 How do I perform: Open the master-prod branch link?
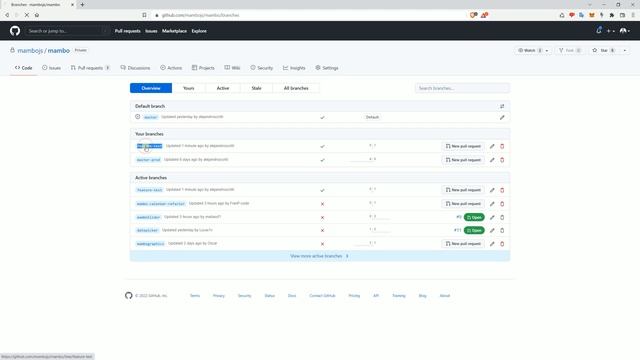(149, 160)
